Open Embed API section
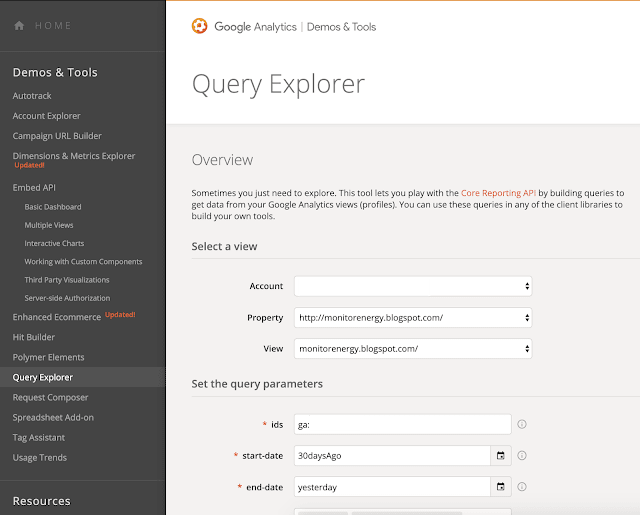The width and height of the screenshot is (640, 515). [34, 188]
